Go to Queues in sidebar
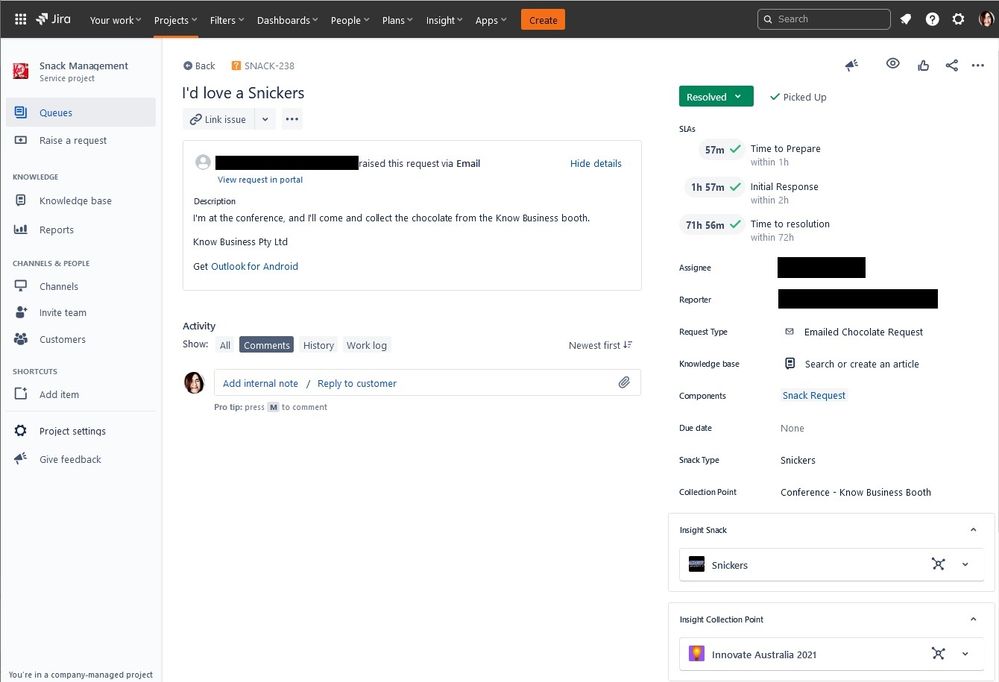 [80, 112]
